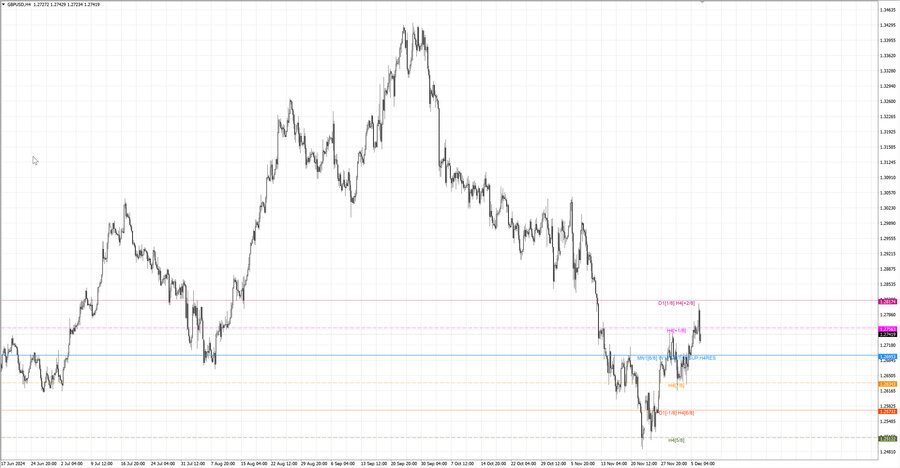900x468 pixels.
Task: Click the black current price tag 1.27419
Action: 888,334
